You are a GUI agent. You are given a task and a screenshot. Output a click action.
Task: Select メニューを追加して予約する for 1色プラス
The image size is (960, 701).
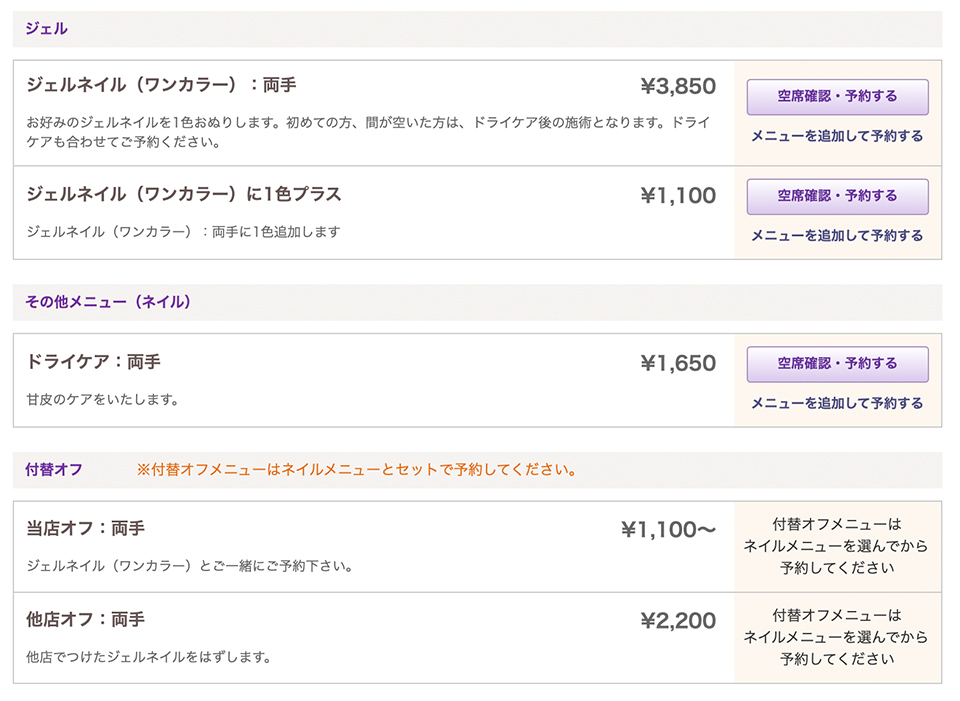837,236
